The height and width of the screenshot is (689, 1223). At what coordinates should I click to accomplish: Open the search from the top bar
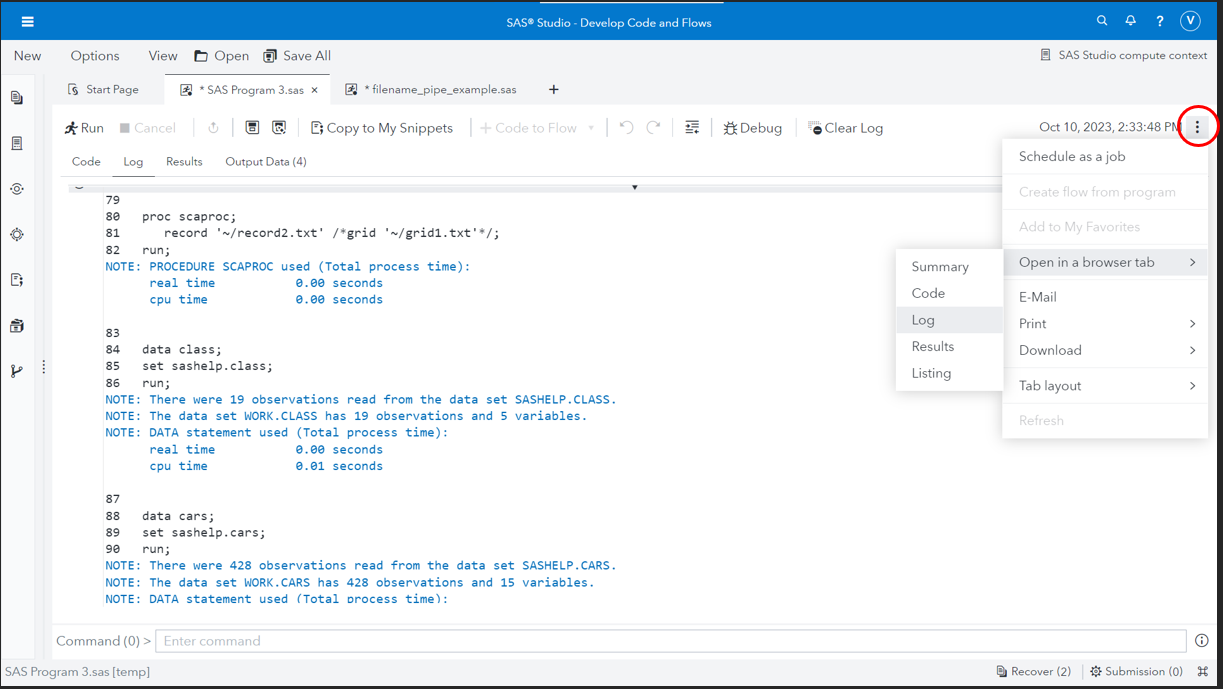[x=1101, y=20]
